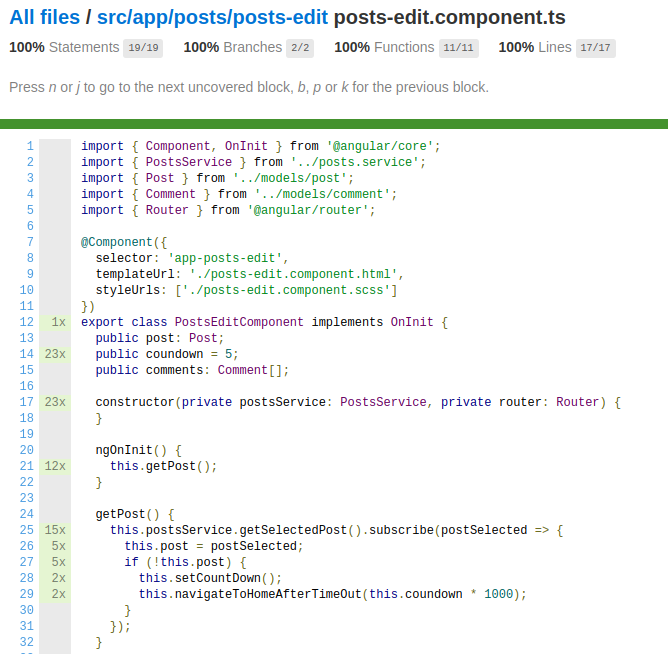Click line number 7
This screenshot has height=654, width=668.
[x=30, y=242]
